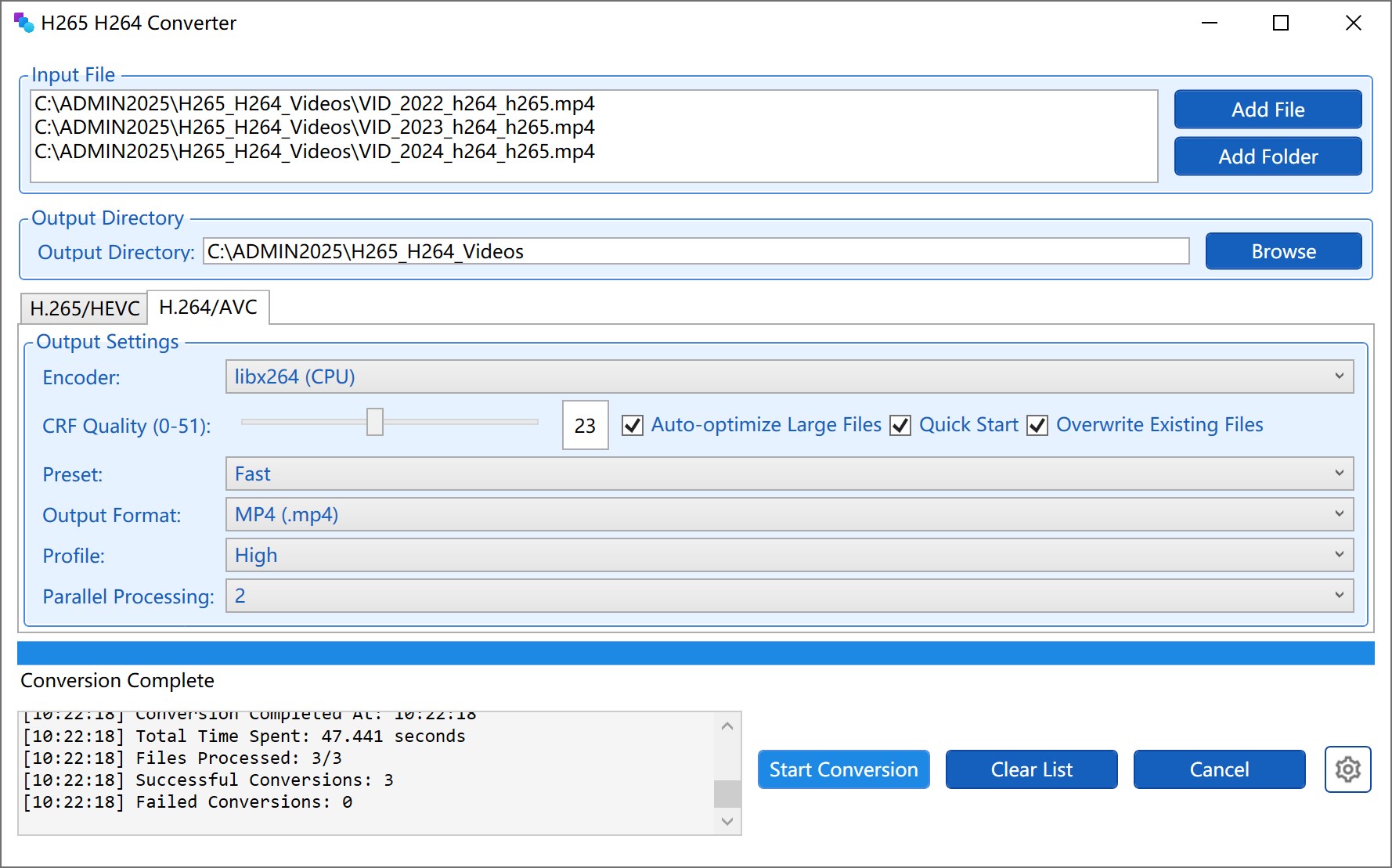This screenshot has width=1392, height=868.
Task: Switch to the H.265/HEVC tab
Action: click(85, 308)
